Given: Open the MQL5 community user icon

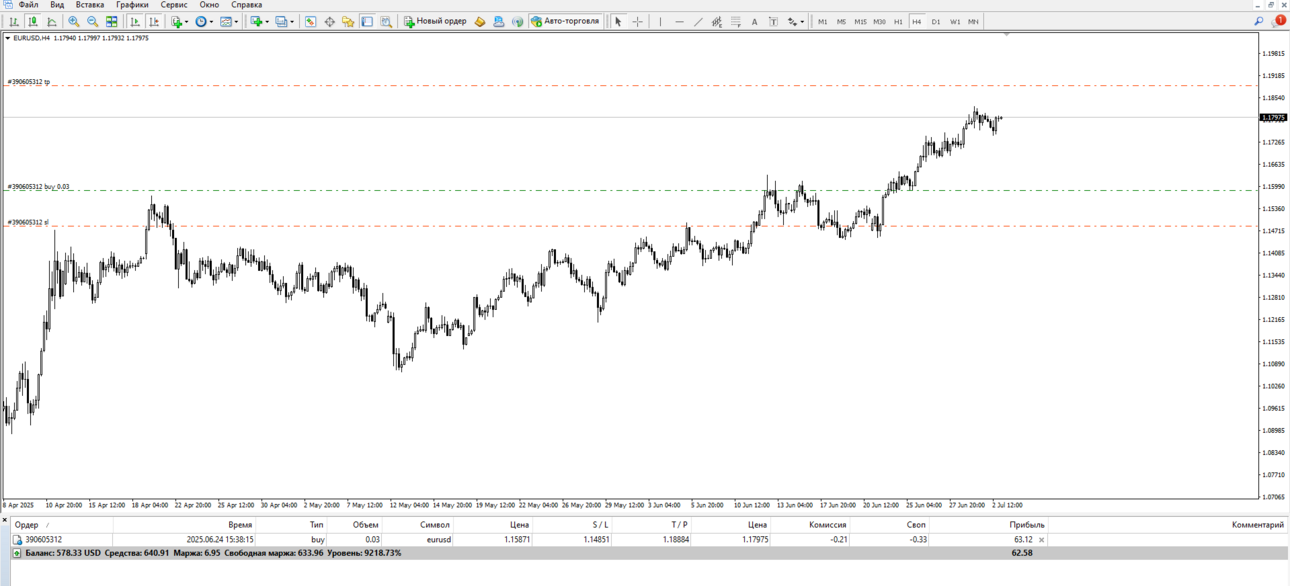Looking at the screenshot, I should (x=499, y=21).
